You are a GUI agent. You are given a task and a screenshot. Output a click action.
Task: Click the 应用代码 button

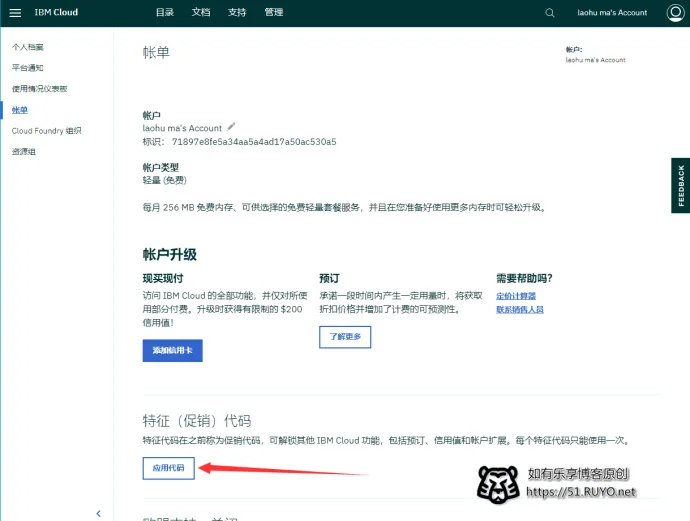tap(169, 468)
